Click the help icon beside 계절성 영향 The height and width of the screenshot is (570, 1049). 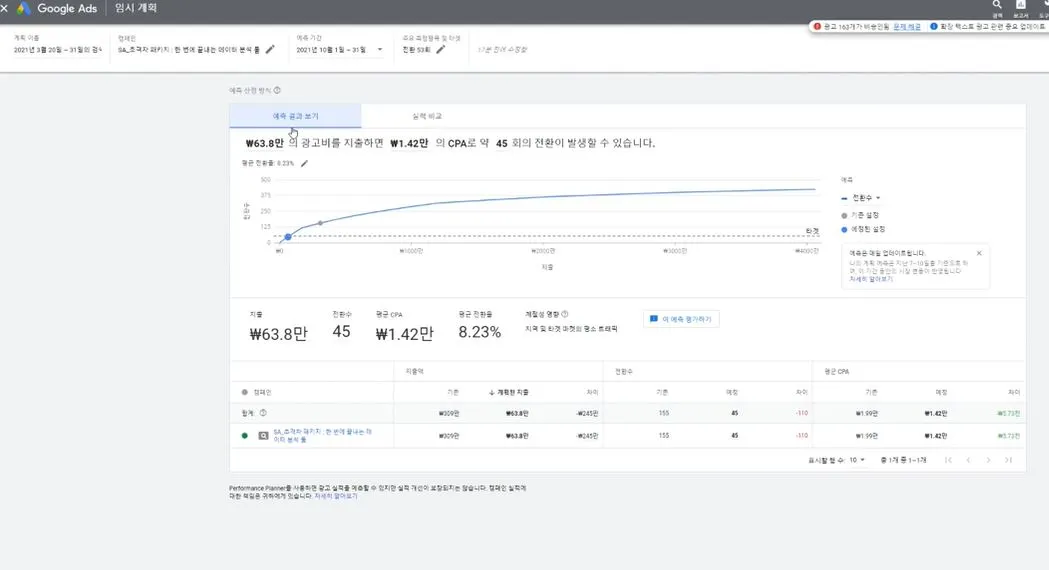tap(565, 314)
